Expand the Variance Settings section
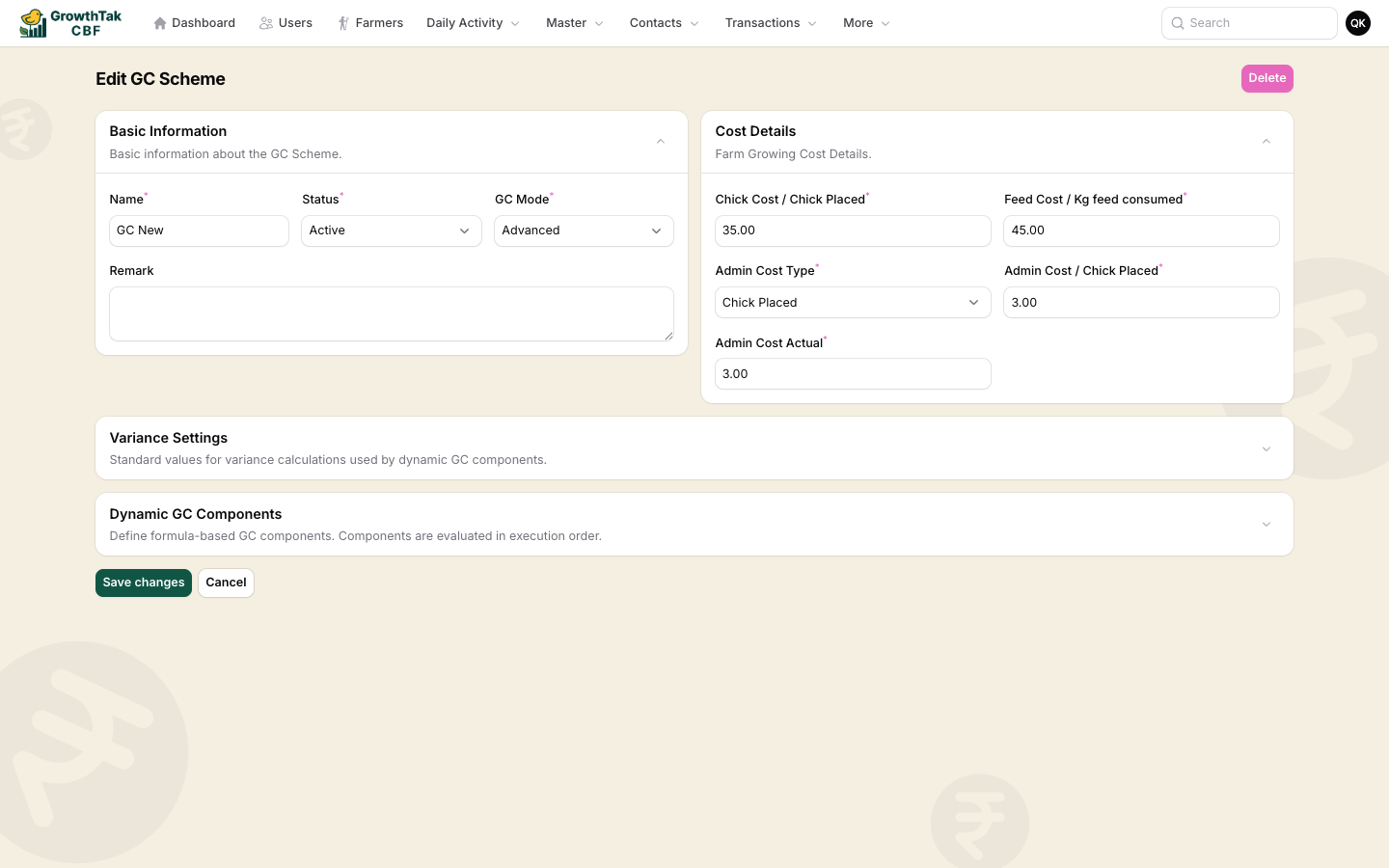Image resolution: width=1389 pixels, height=868 pixels. tap(1266, 448)
